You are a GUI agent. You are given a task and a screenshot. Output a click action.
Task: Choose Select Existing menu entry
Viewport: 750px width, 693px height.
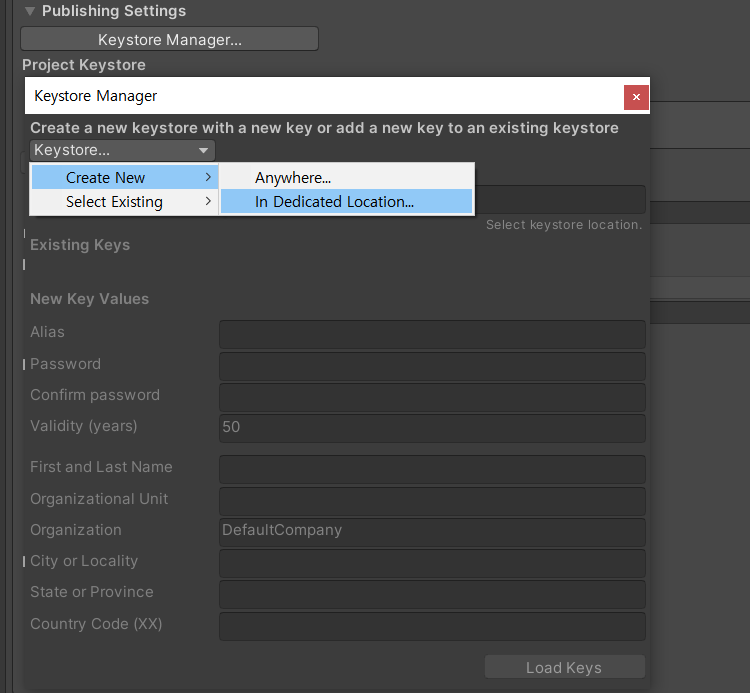click(114, 202)
